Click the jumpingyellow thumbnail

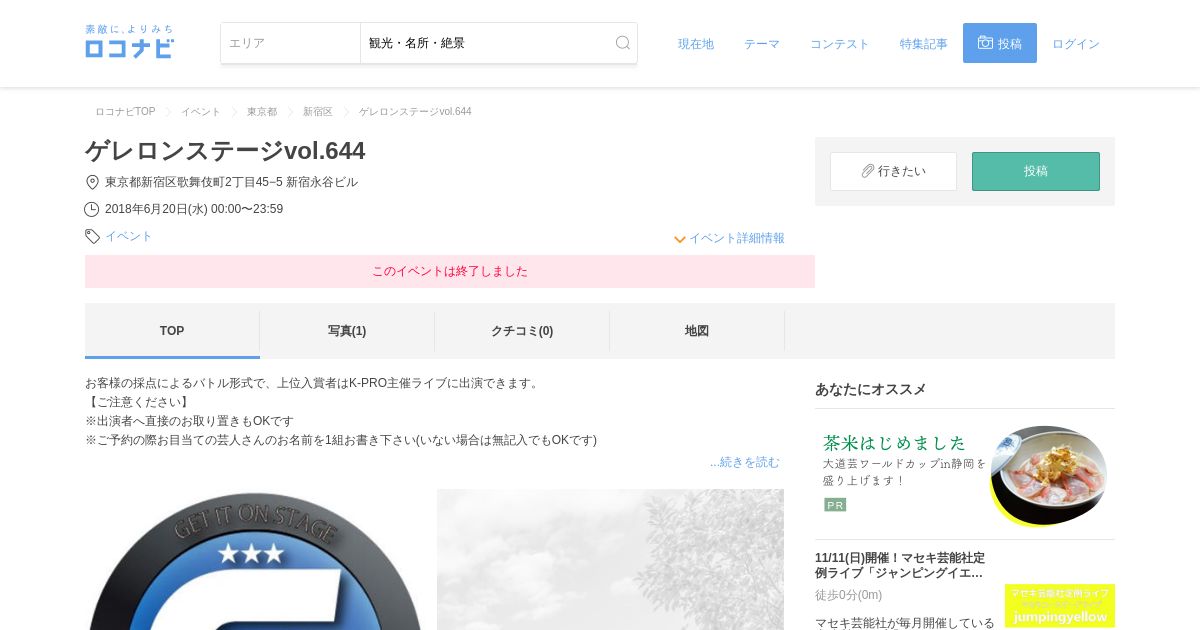[x=1060, y=606]
